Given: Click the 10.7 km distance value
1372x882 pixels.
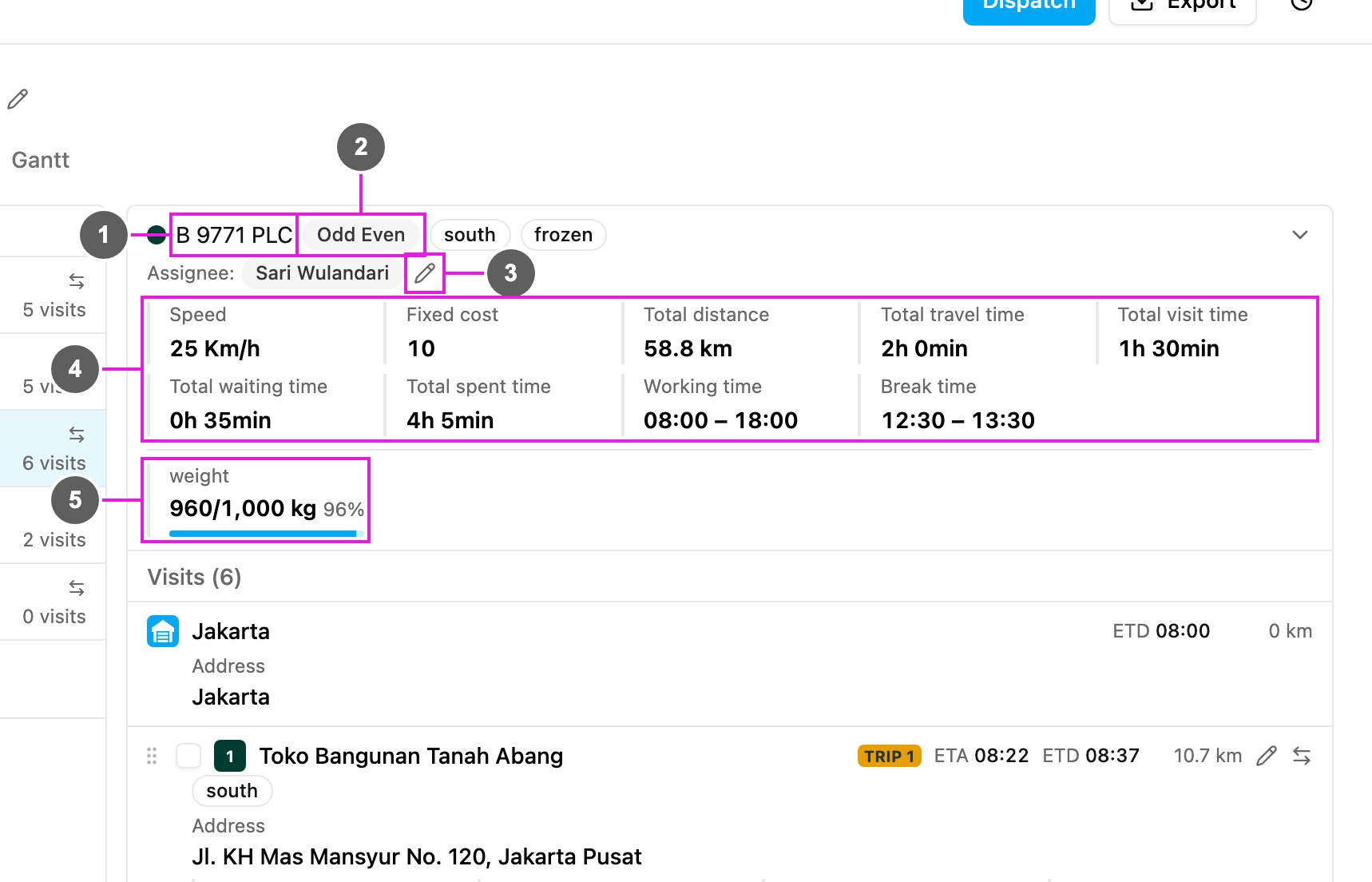Looking at the screenshot, I should pyautogui.click(x=1207, y=756).
